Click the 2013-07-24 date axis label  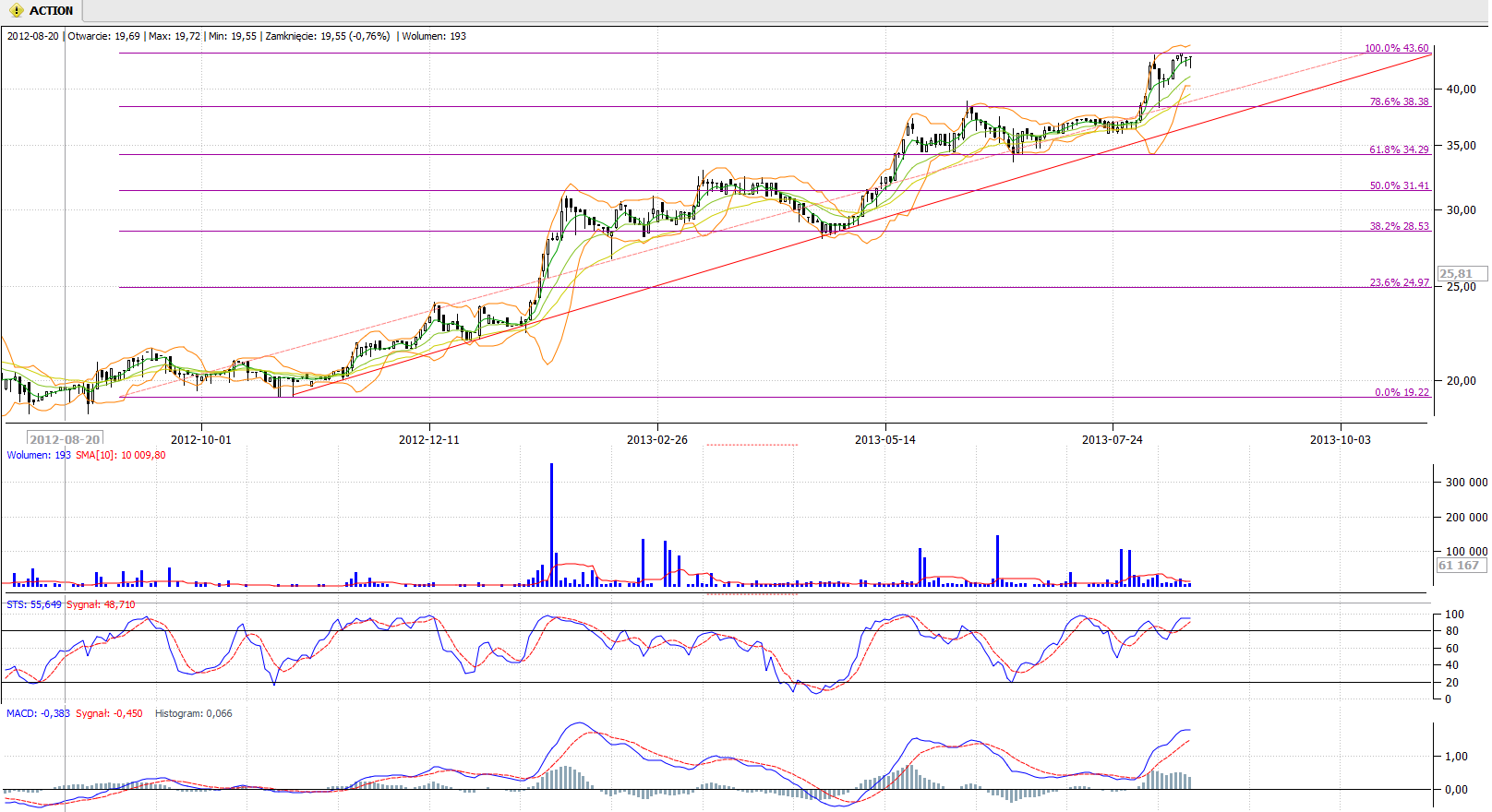1113,439
